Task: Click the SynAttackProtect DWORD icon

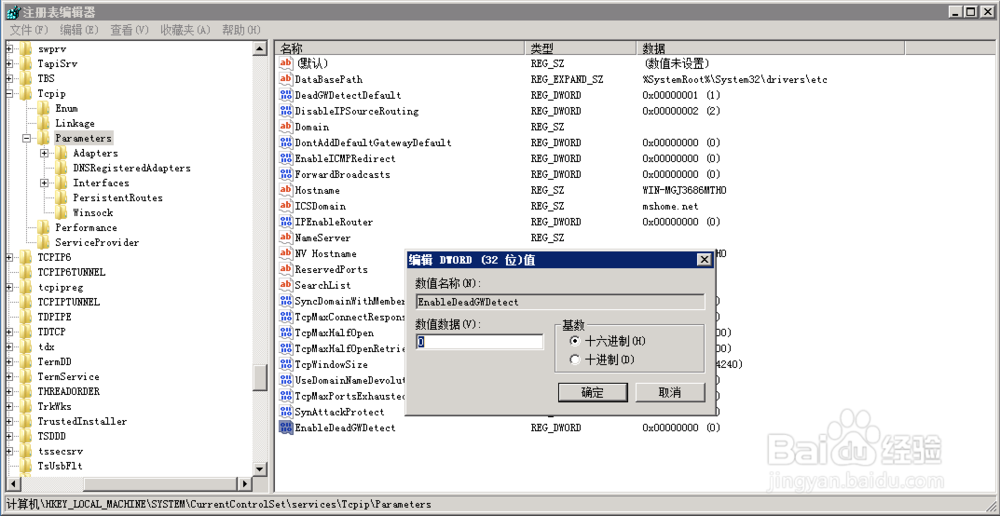Action: click(286, 412)
